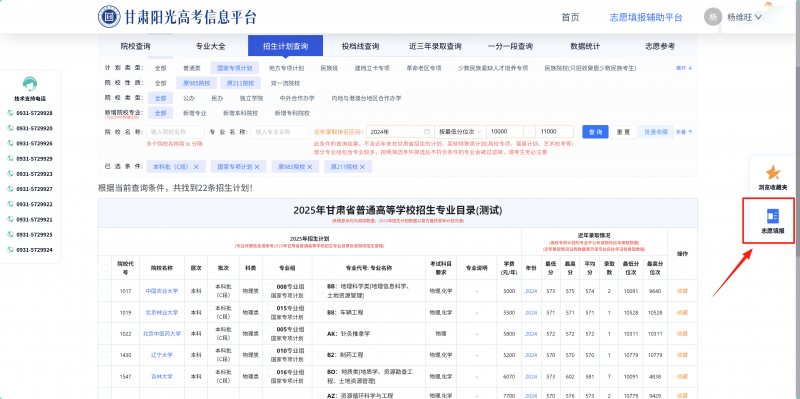
Task: Expand the 杨维旺 user menu chevron
Action: [758, 17]
